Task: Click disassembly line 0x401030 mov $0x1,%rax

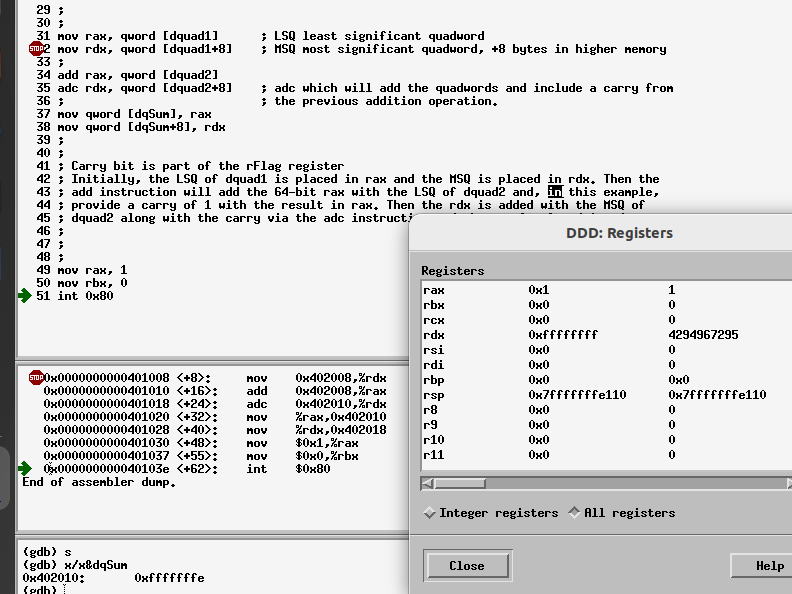Action: coord(201,443)
